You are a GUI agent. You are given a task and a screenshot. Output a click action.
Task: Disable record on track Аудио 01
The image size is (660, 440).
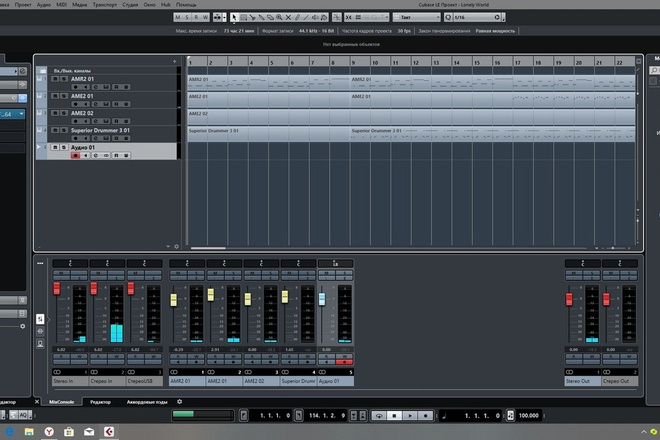tap(75, 156)
